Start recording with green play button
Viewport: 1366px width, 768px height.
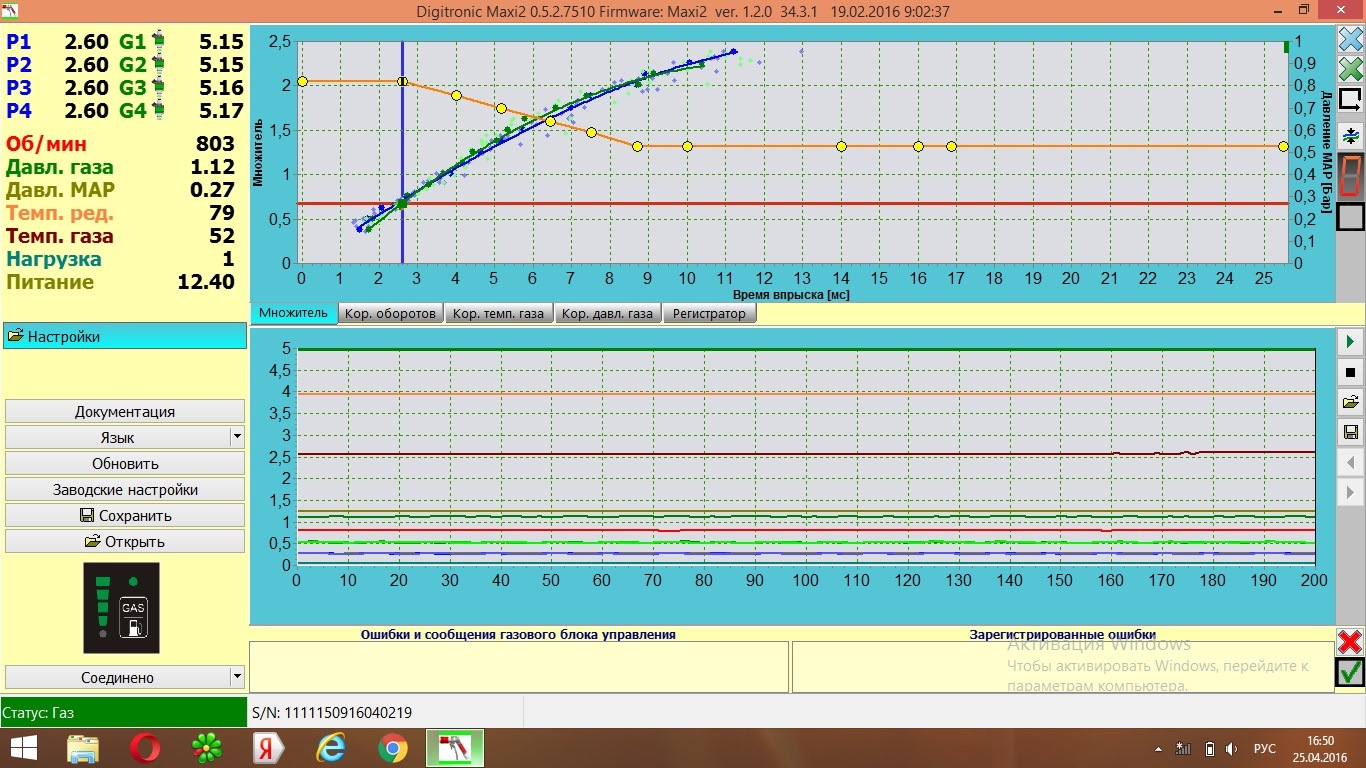[1350, 342]
